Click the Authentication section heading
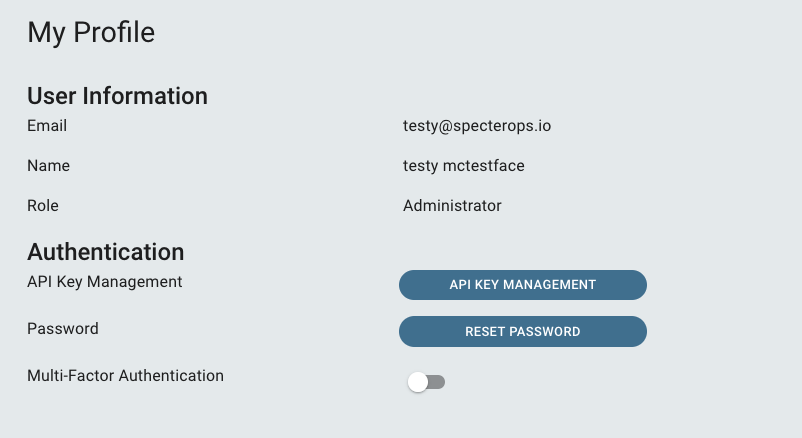This screenshot has height=438, width=802. tap(106, 252)
